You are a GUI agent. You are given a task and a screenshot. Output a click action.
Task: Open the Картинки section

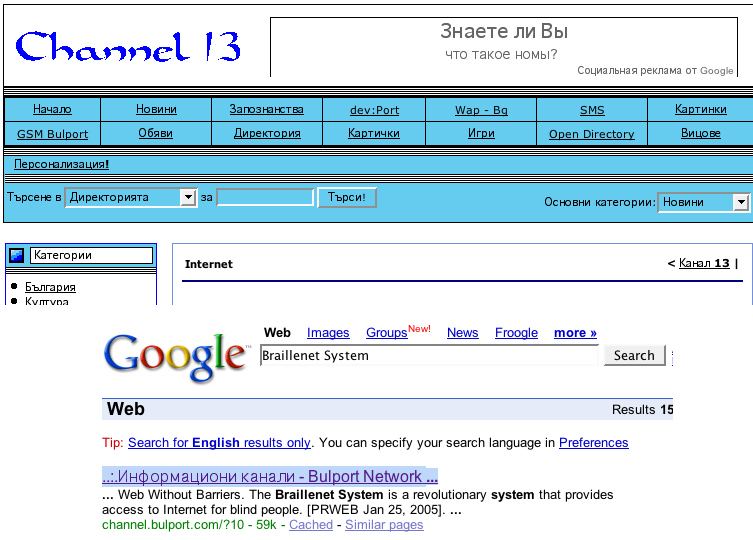(701, 110)
